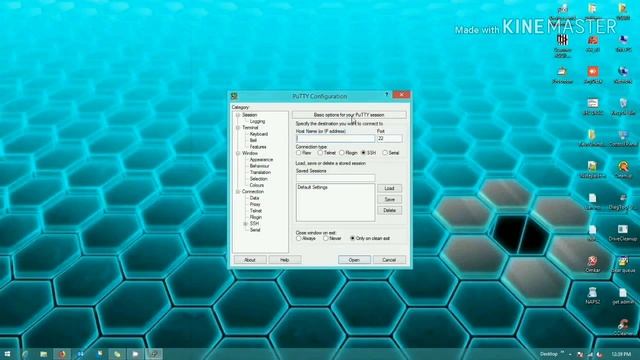Image resolution: width=640 pixels, height=360 pixels.
Task: Open the Rlogin category in the tree
Action: [x=256, y=217]
